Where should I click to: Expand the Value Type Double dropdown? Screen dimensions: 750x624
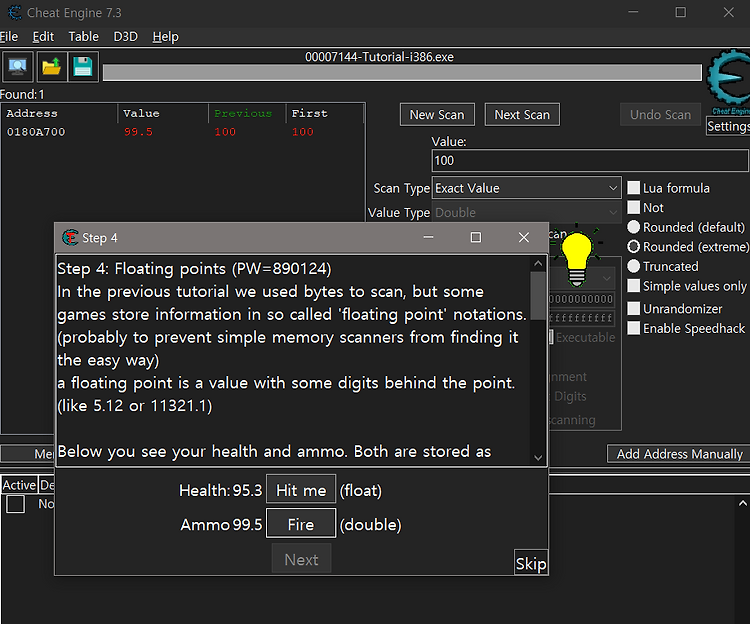526,212
